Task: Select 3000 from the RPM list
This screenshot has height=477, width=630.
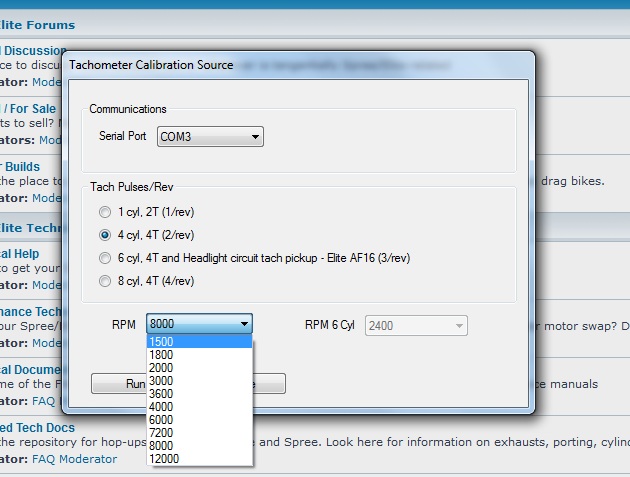Action: [199, 381]
